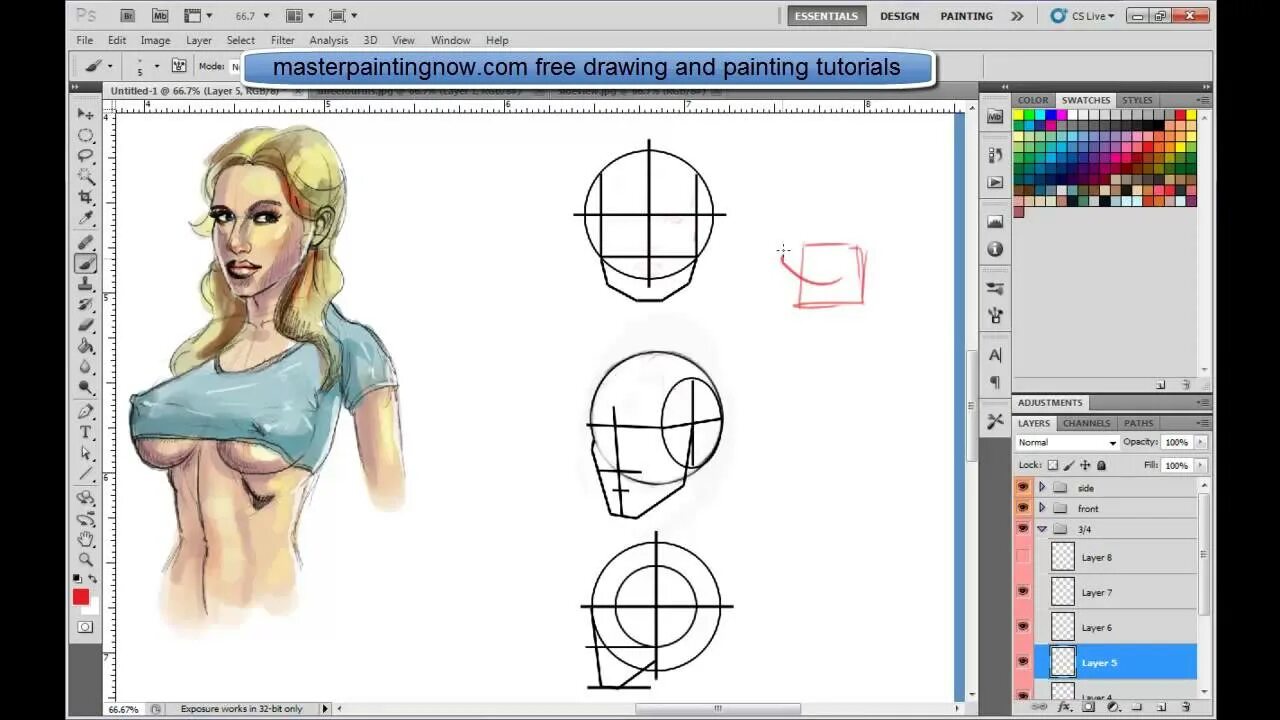Select the Pen tool
The width and height of the screenshot is (1280, 720).
(x=86, y=412)
